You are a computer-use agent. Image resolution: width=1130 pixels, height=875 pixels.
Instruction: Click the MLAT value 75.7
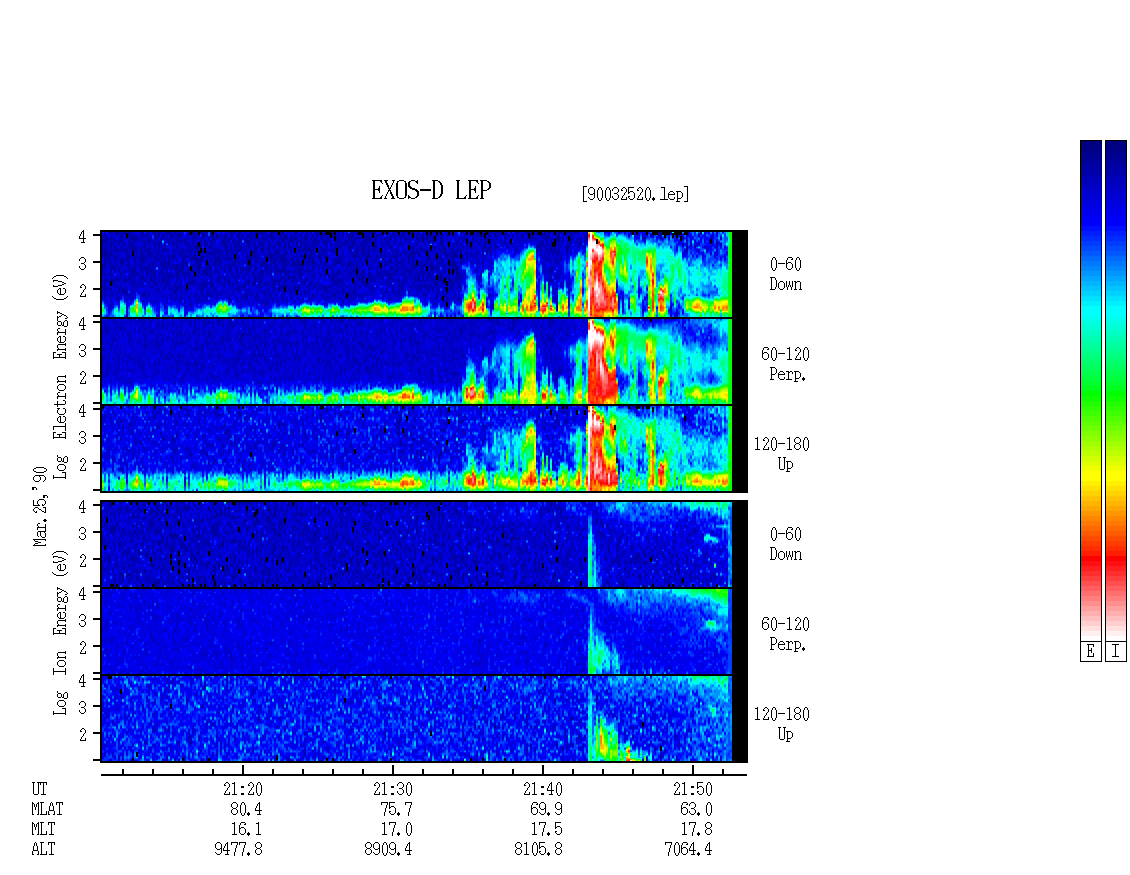(396, 809)
